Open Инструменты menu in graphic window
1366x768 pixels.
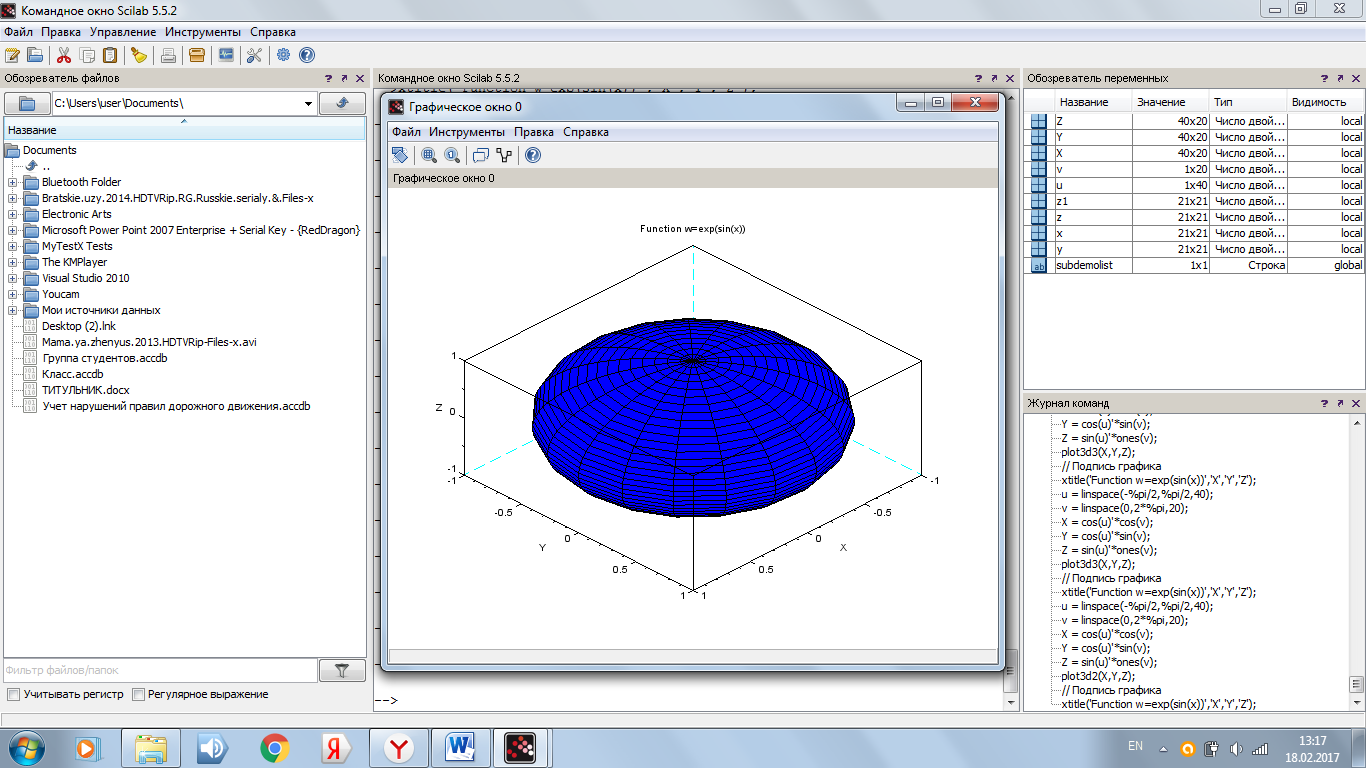click(467, 132)
